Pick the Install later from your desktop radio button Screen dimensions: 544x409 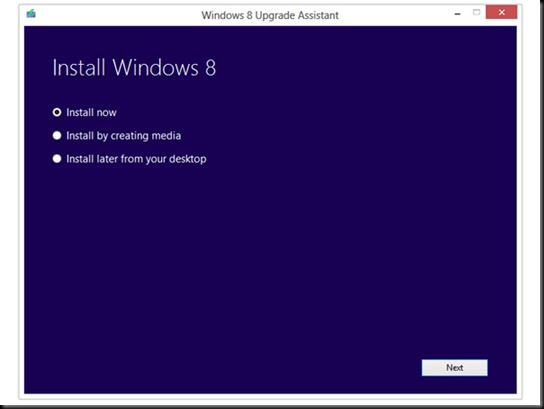pos(57,159)
